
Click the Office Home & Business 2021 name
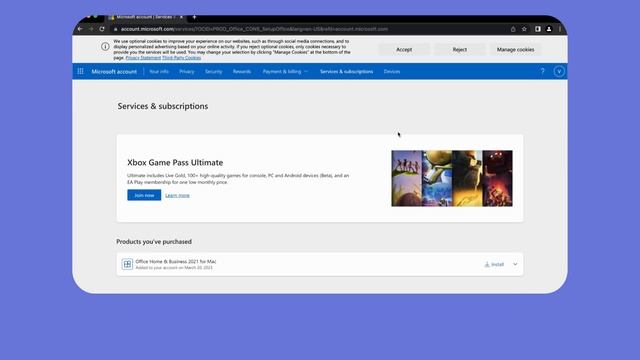tap(176, 261)
